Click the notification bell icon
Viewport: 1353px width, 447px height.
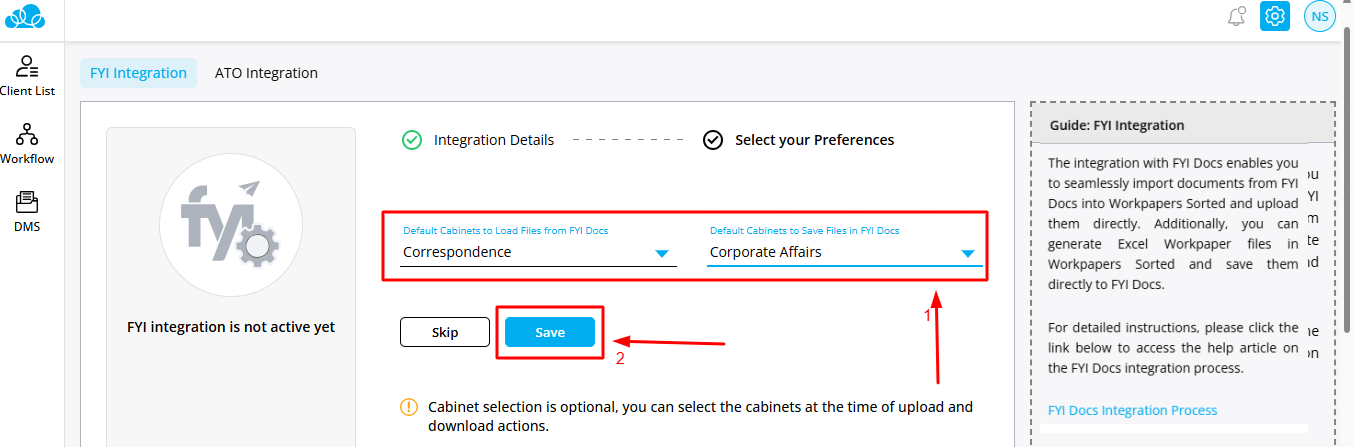pyautogui.click(x=1237, y=17)
